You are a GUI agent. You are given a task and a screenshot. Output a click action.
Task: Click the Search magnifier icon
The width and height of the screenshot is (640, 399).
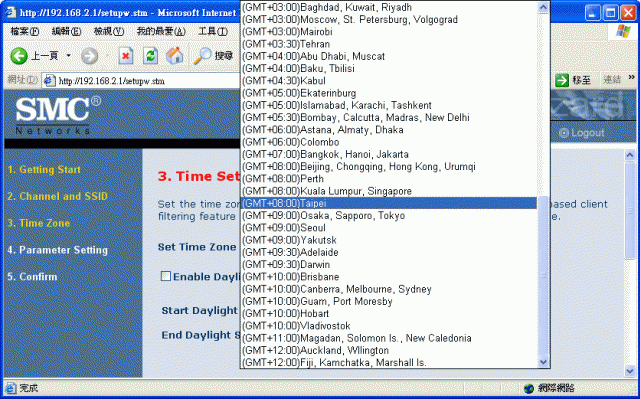tap(202, 56)
